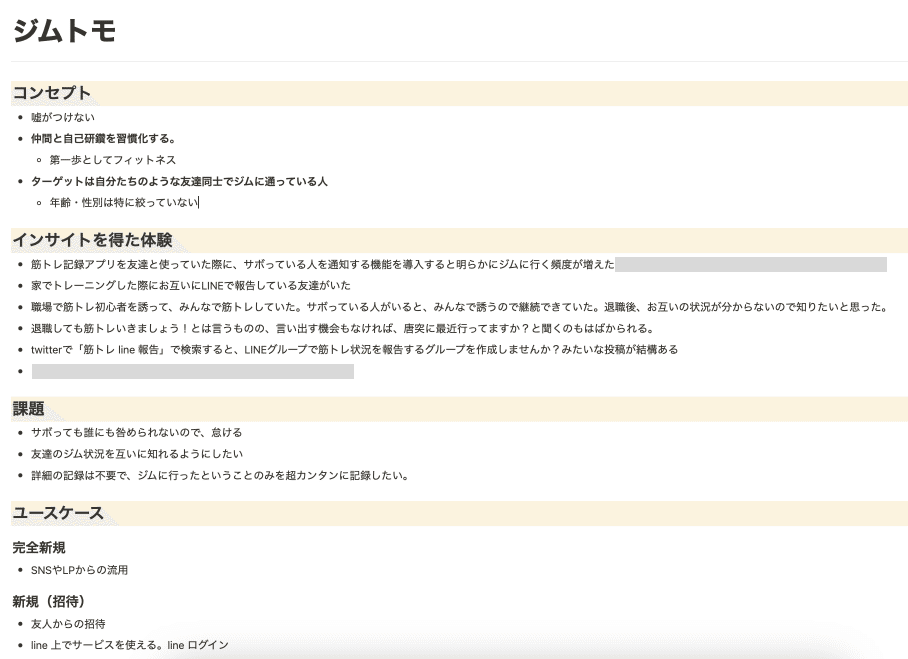Click the 仲間と自己研鑽を習慣化する bold bullet

point(103,138)
